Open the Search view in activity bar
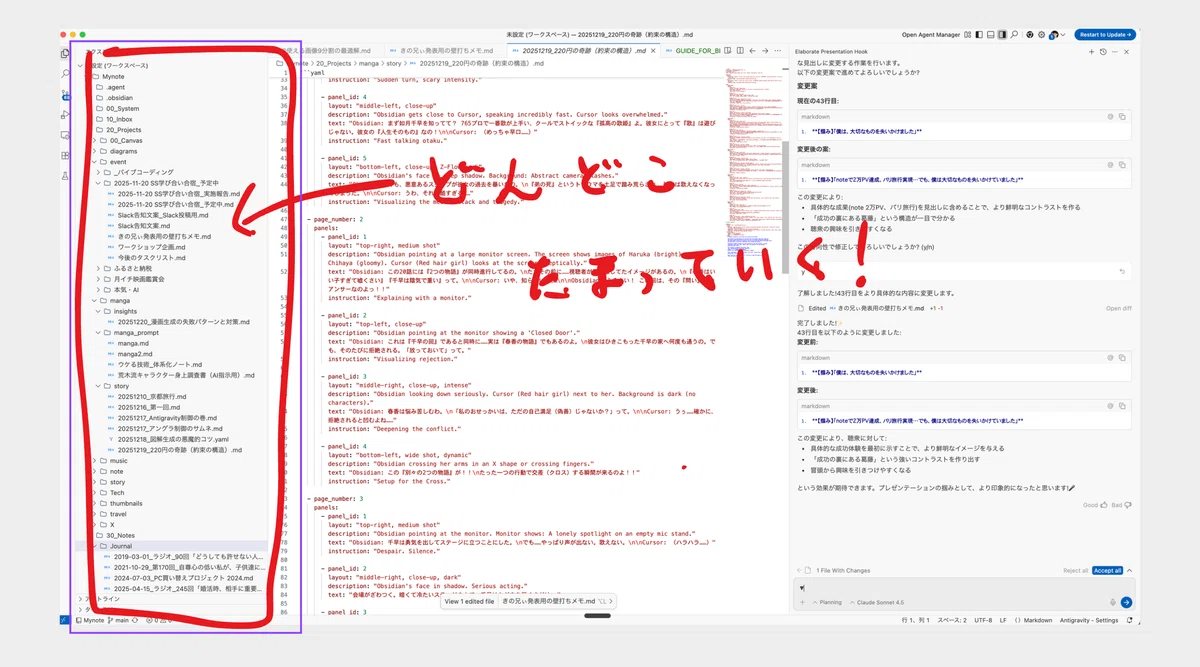This screenshot has height=667, width=1200. [x=65, y=74]
